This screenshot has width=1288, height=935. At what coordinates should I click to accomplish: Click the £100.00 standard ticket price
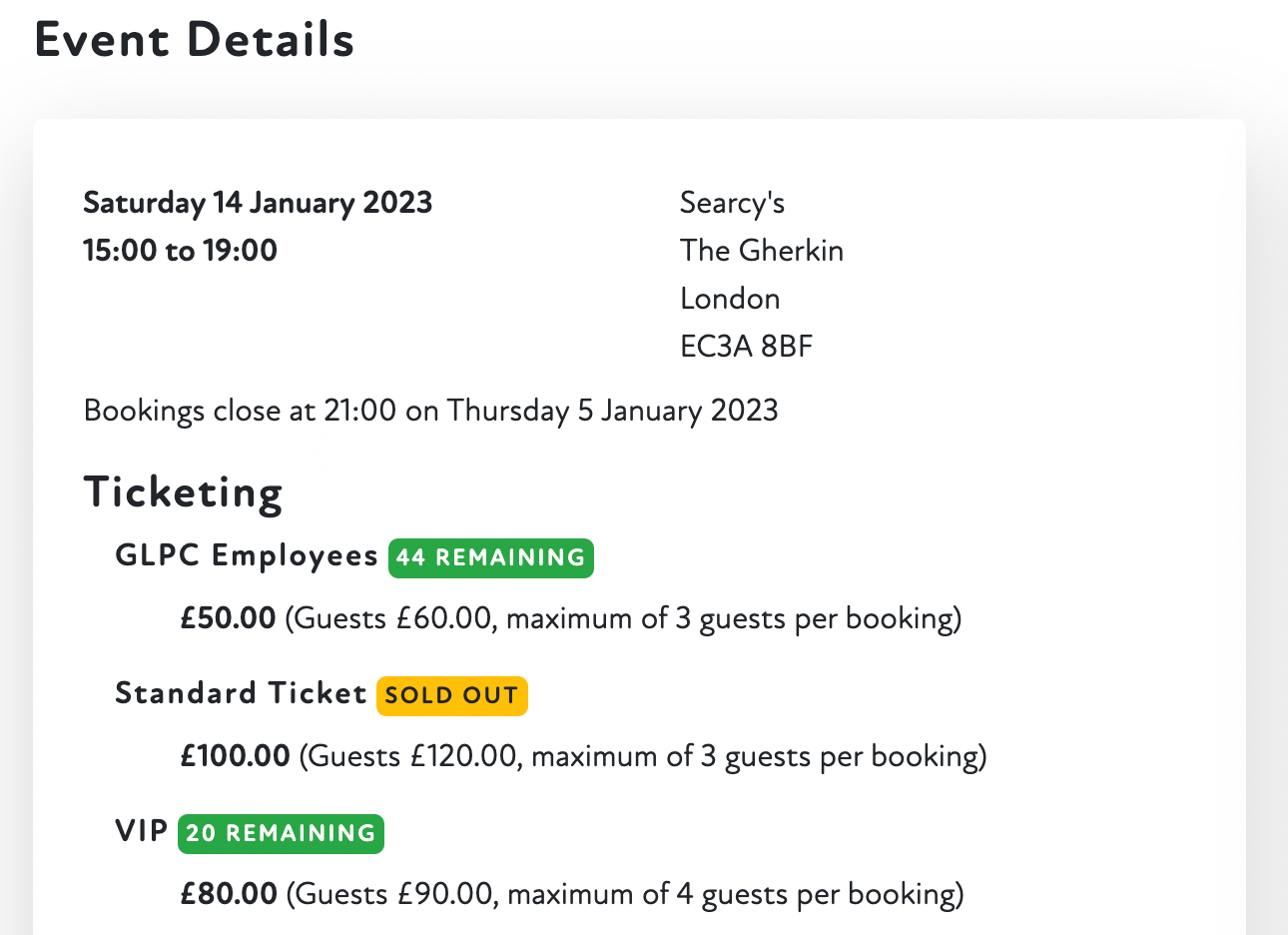click(x=235, y=756)
